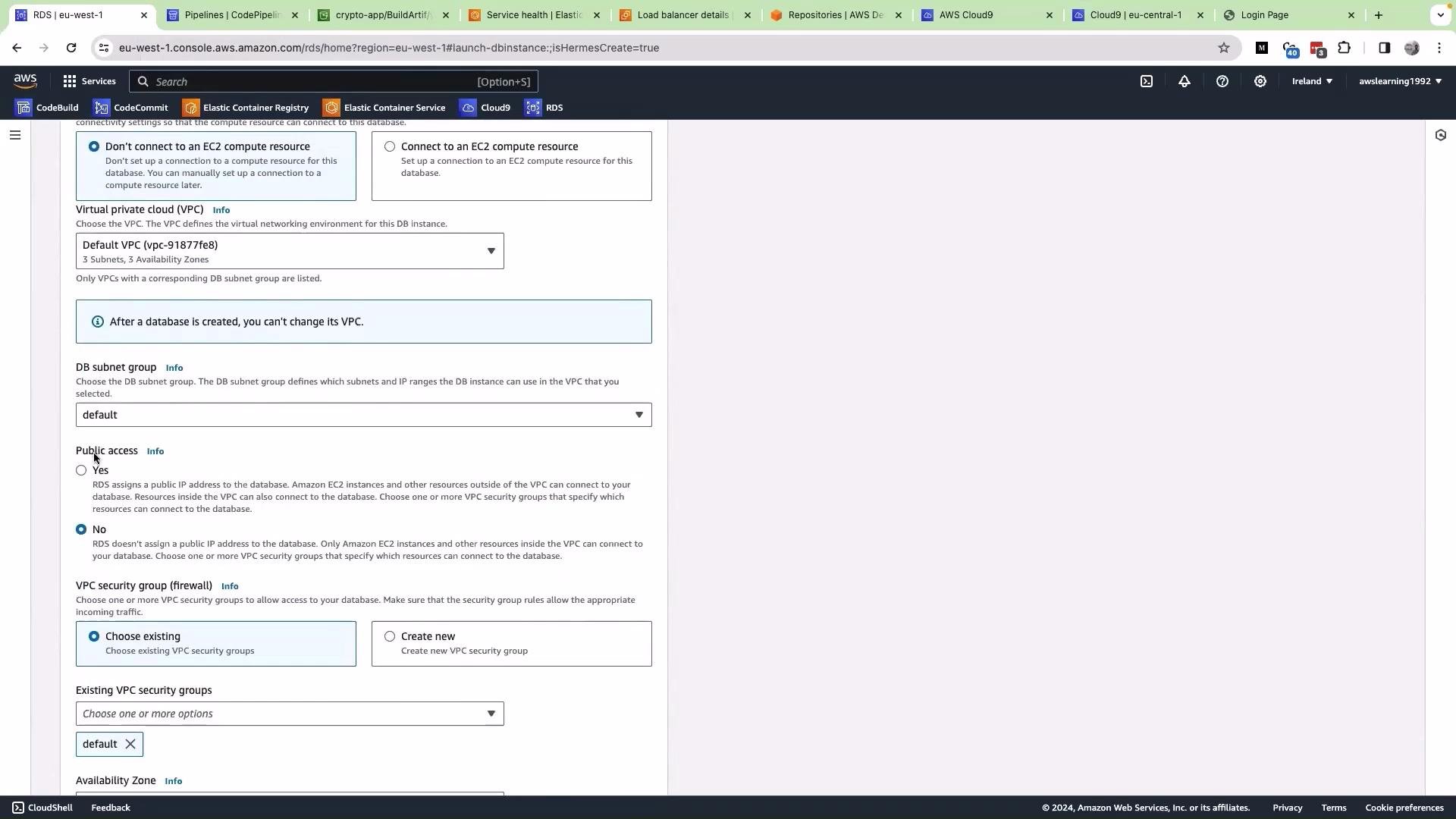Click the Feedback link in footer
Viewport: 1456px width, 819px height.
pyautogui.click(x=111, y=808)
